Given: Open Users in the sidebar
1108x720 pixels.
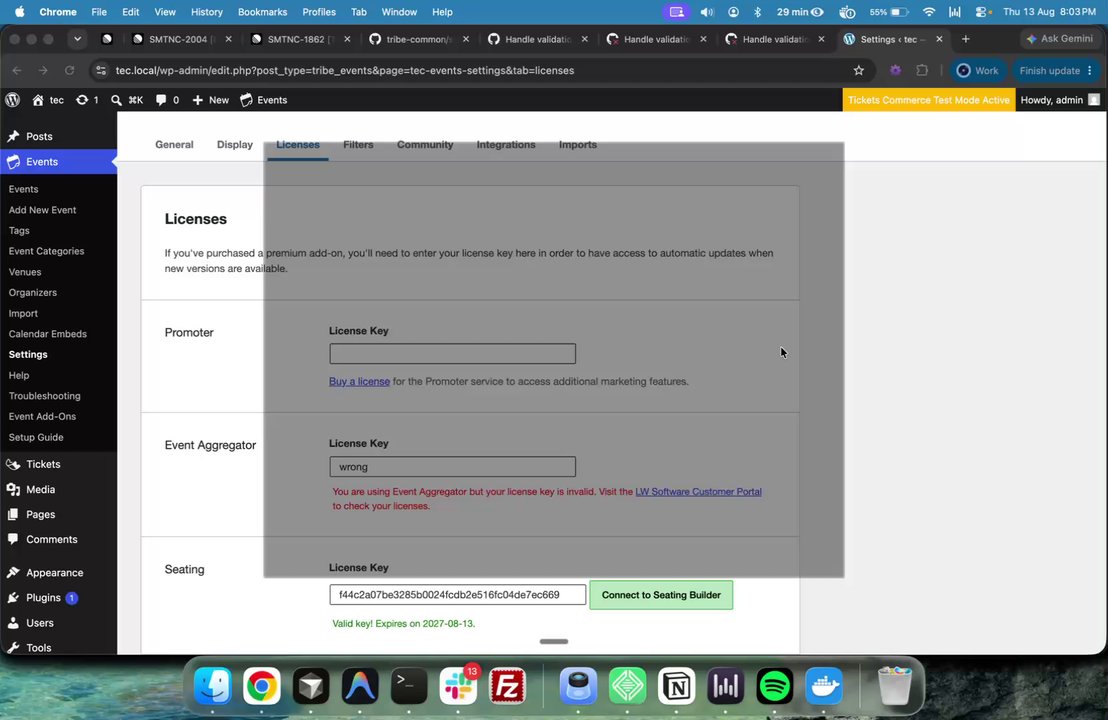Looking at the screenshot, I should pyautogui.click(x=58, y=622).
